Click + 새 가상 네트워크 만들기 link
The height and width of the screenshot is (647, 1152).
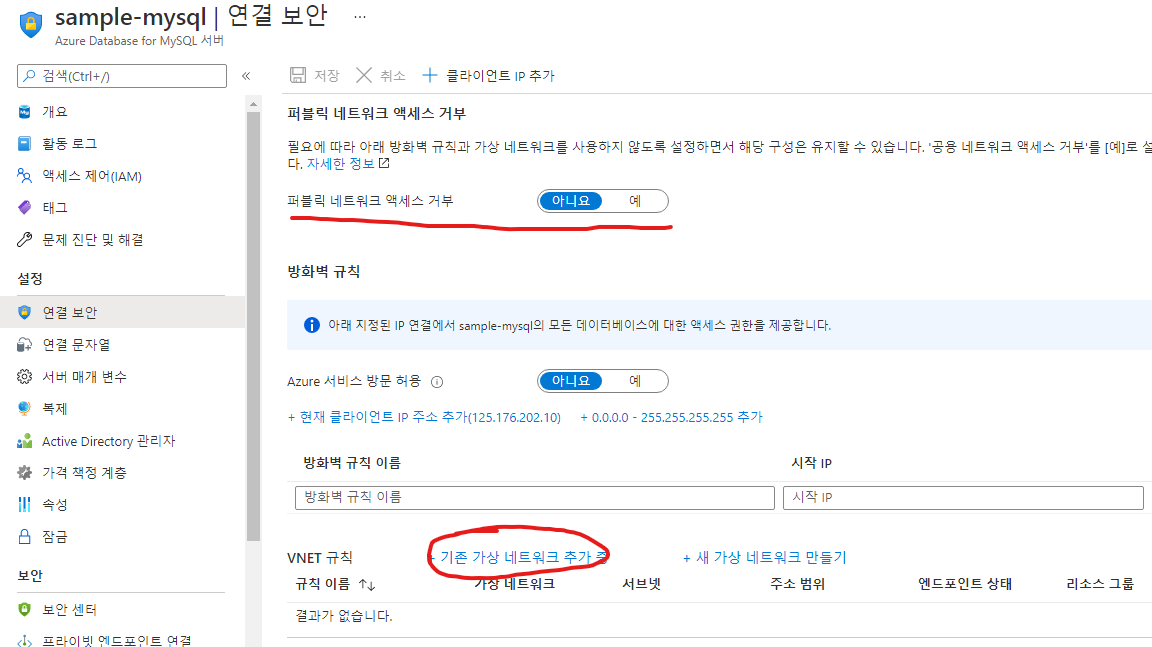point(765,557)
